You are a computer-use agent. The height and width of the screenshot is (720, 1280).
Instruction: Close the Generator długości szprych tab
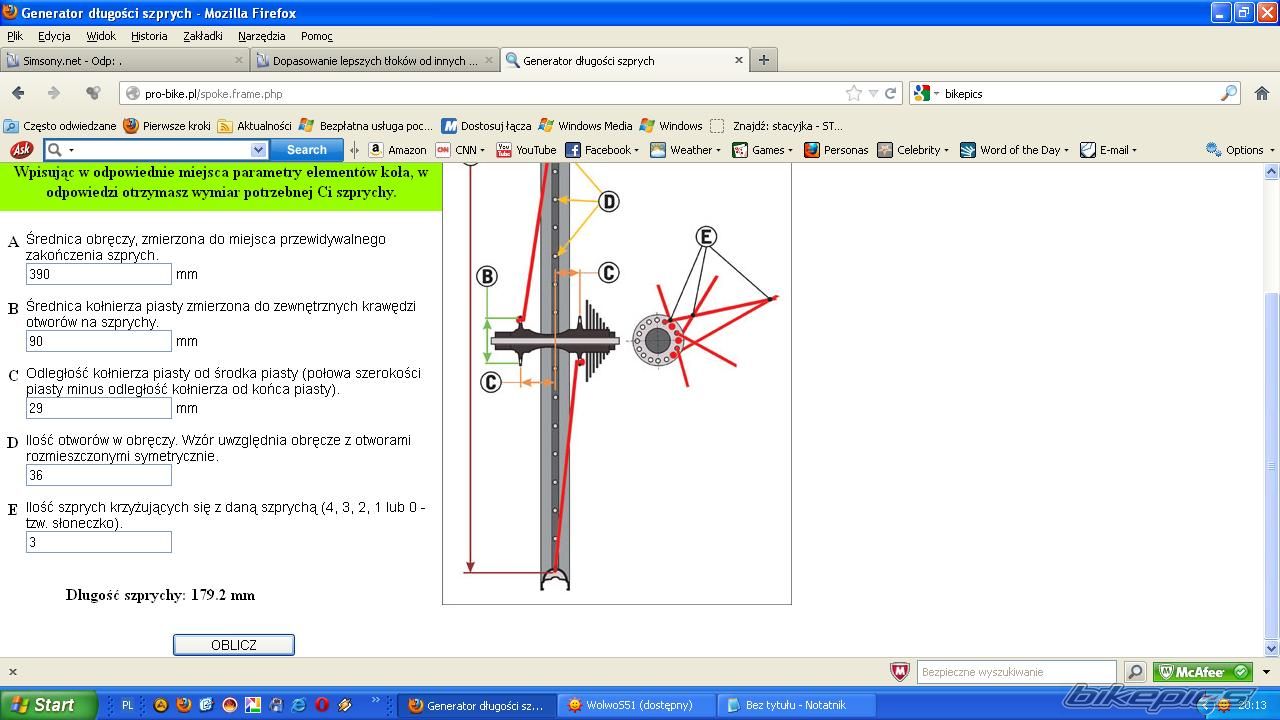pos(739,60)
